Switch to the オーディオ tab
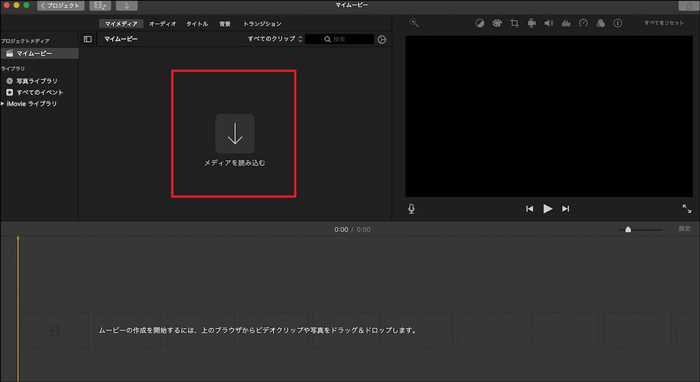 (x=162, y=24)
